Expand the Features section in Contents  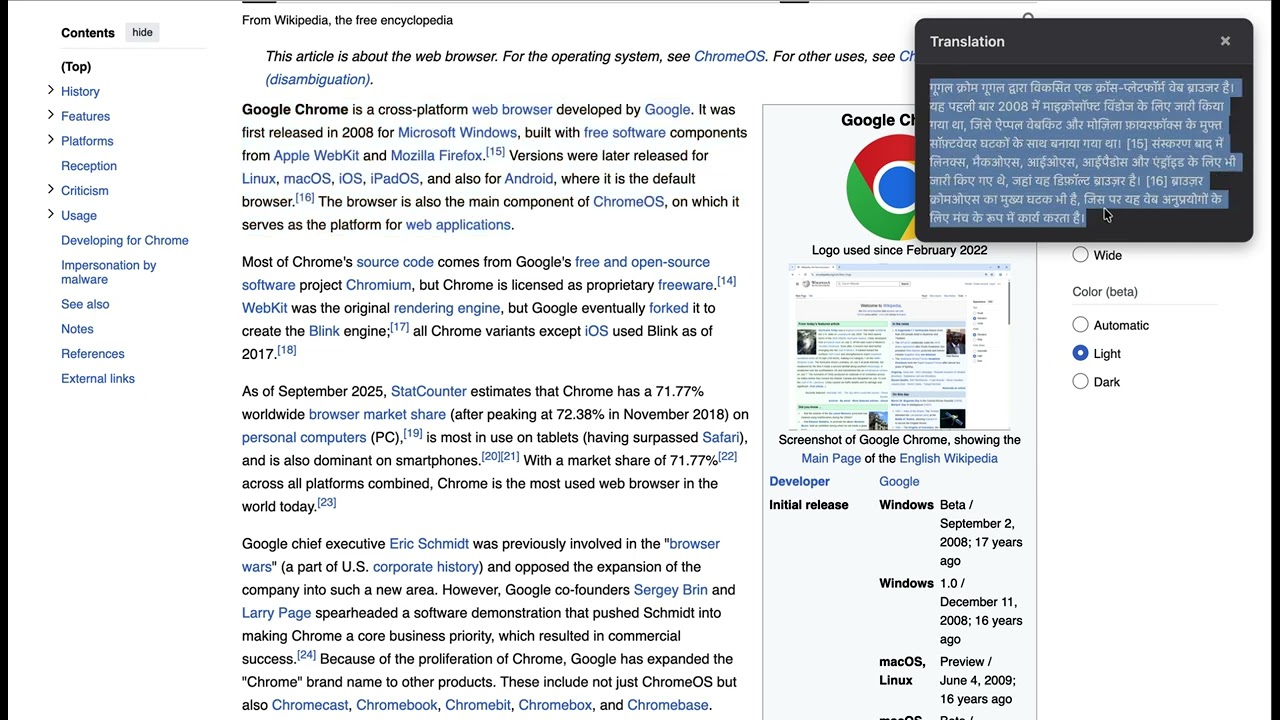coord(51,115)
